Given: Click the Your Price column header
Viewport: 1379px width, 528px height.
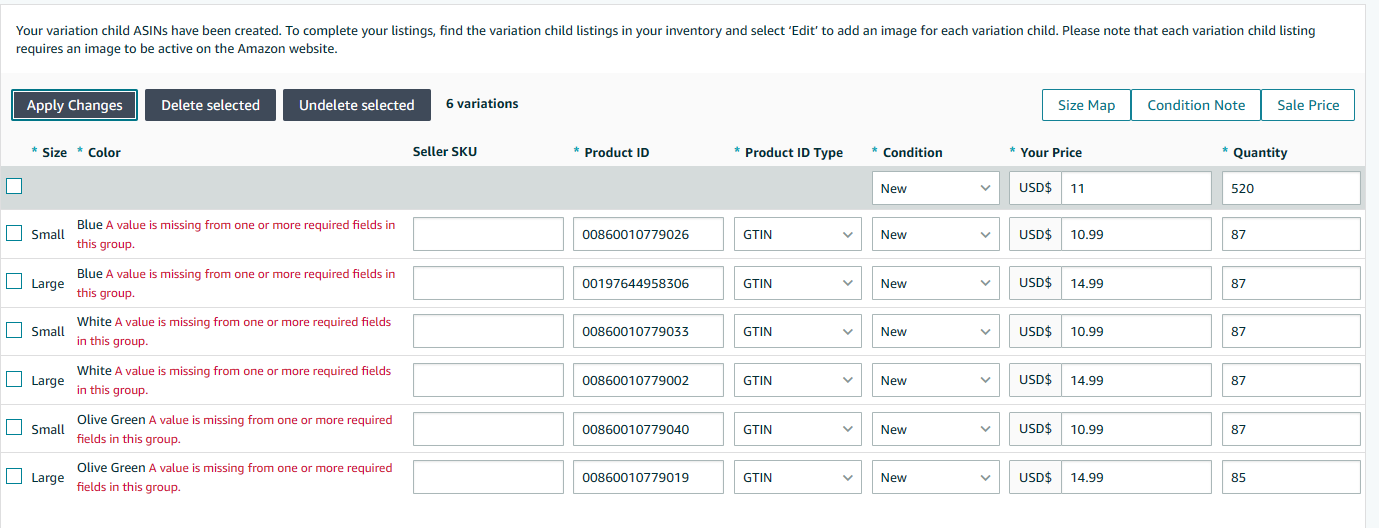Looking at the screenshot, I should [x=1051, y=153].
